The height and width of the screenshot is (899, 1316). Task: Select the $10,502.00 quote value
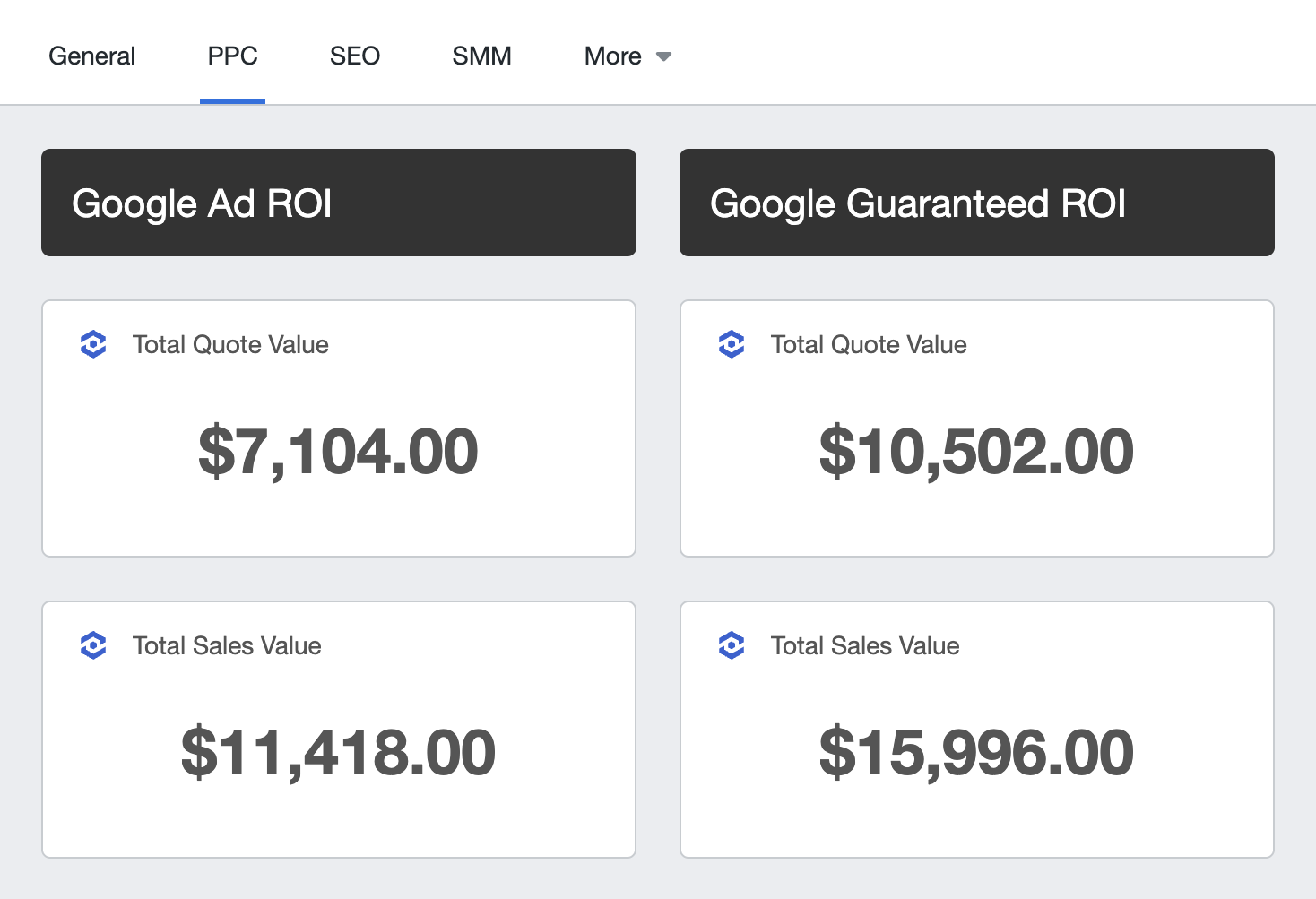(x=976, y=451)
